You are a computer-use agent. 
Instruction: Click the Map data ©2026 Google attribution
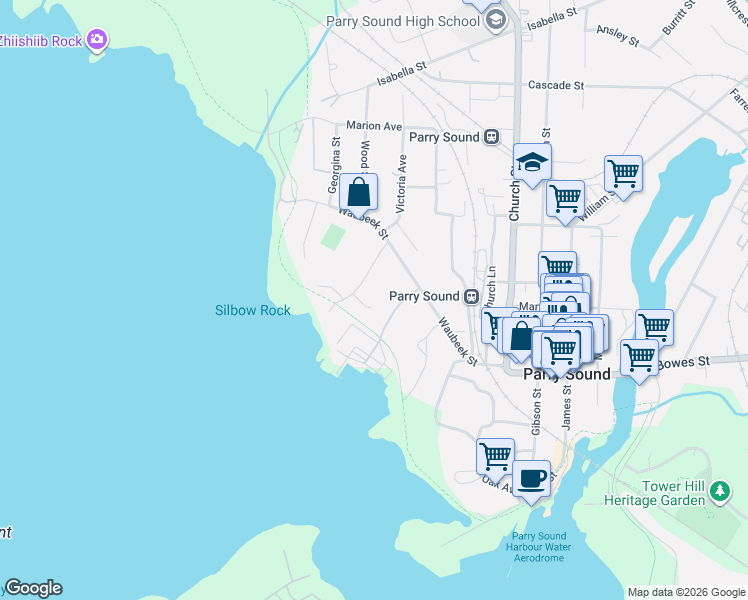tap(686, 592)
